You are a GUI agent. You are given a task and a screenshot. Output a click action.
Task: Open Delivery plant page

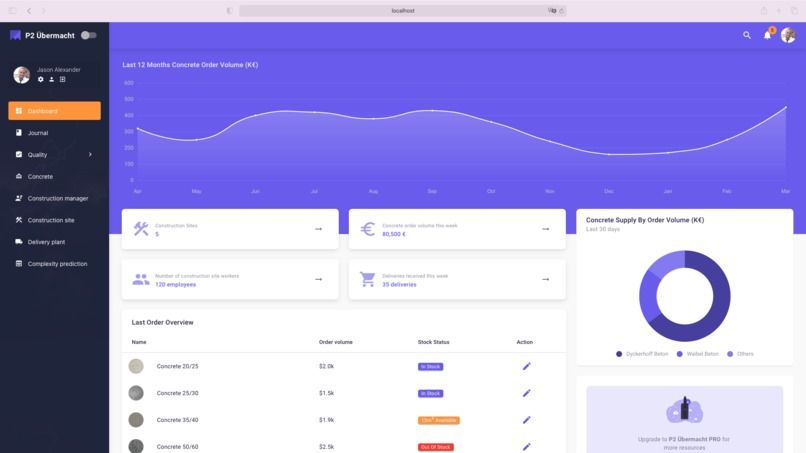click(54, 242)
